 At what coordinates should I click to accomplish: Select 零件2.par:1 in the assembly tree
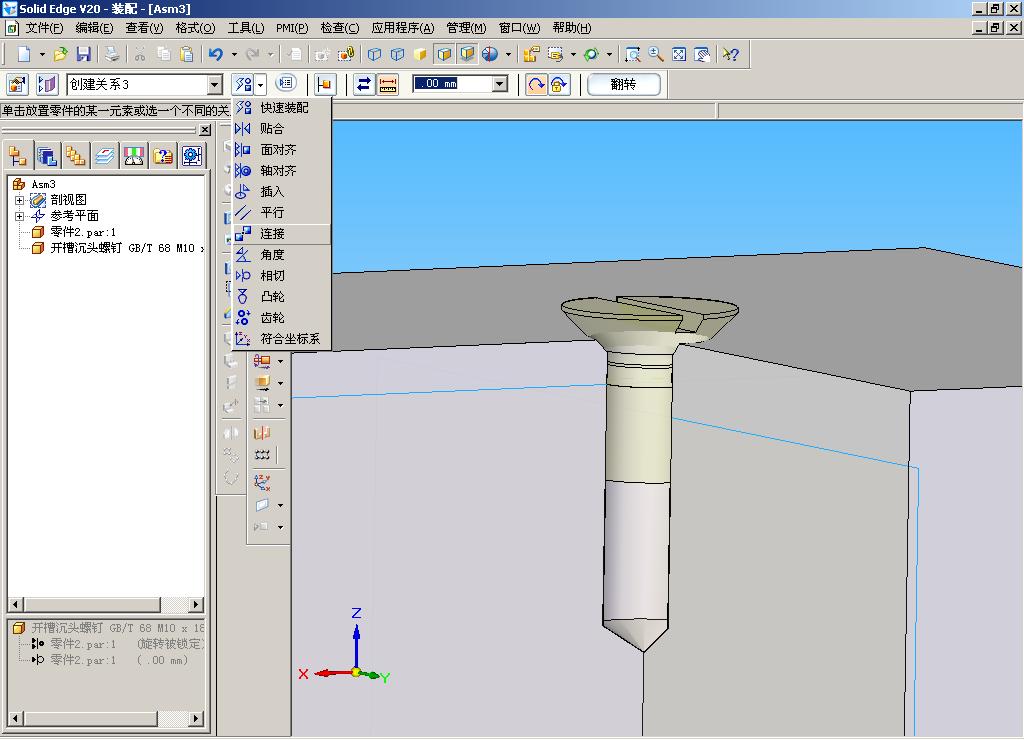click(x=83, y=232)
